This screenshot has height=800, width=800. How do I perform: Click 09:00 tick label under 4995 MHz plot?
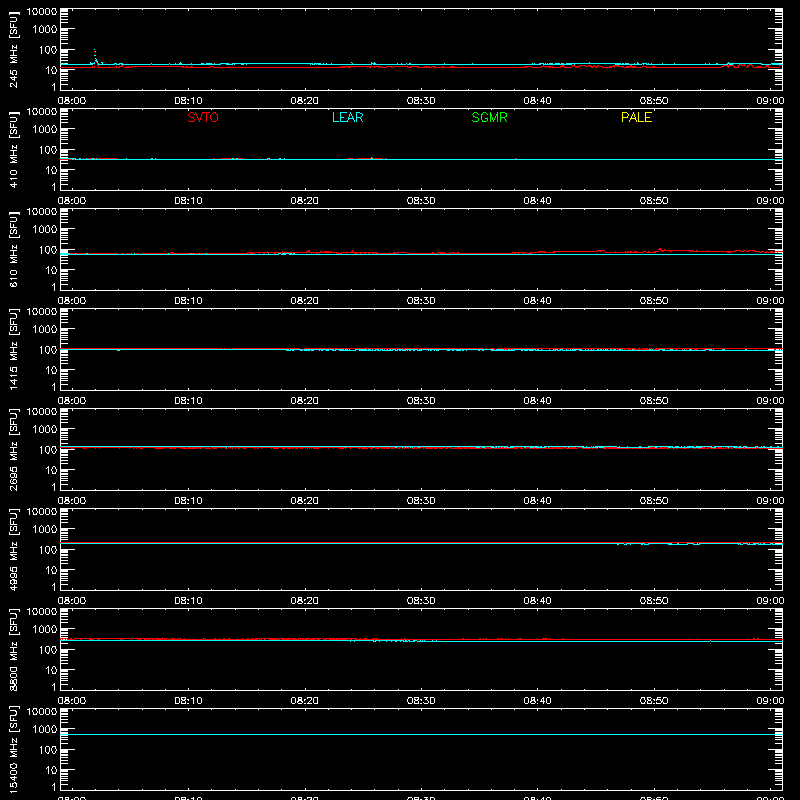pyautogui.click(x=770, y=601)
